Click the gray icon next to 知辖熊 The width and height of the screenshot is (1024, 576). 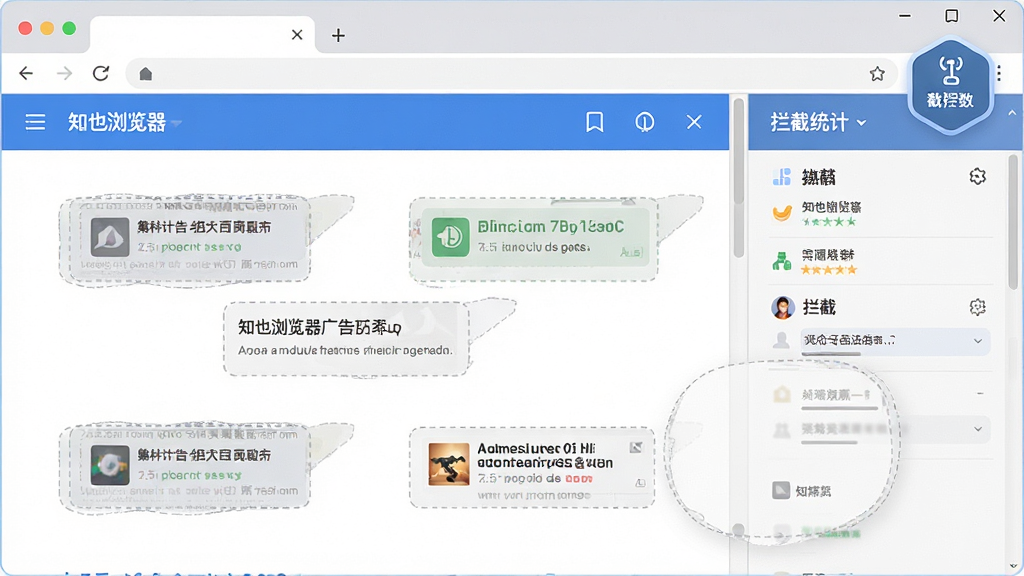click(781, 490)
